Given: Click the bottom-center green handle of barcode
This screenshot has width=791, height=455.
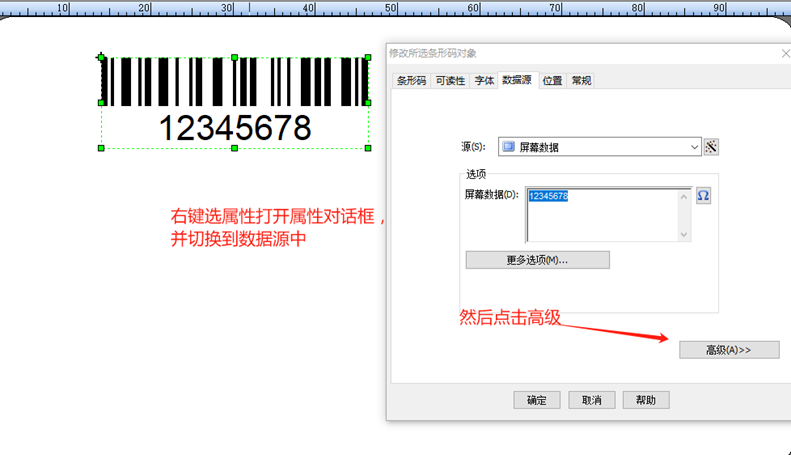Looking at the screenshot, I should click(x=235, y=148).
